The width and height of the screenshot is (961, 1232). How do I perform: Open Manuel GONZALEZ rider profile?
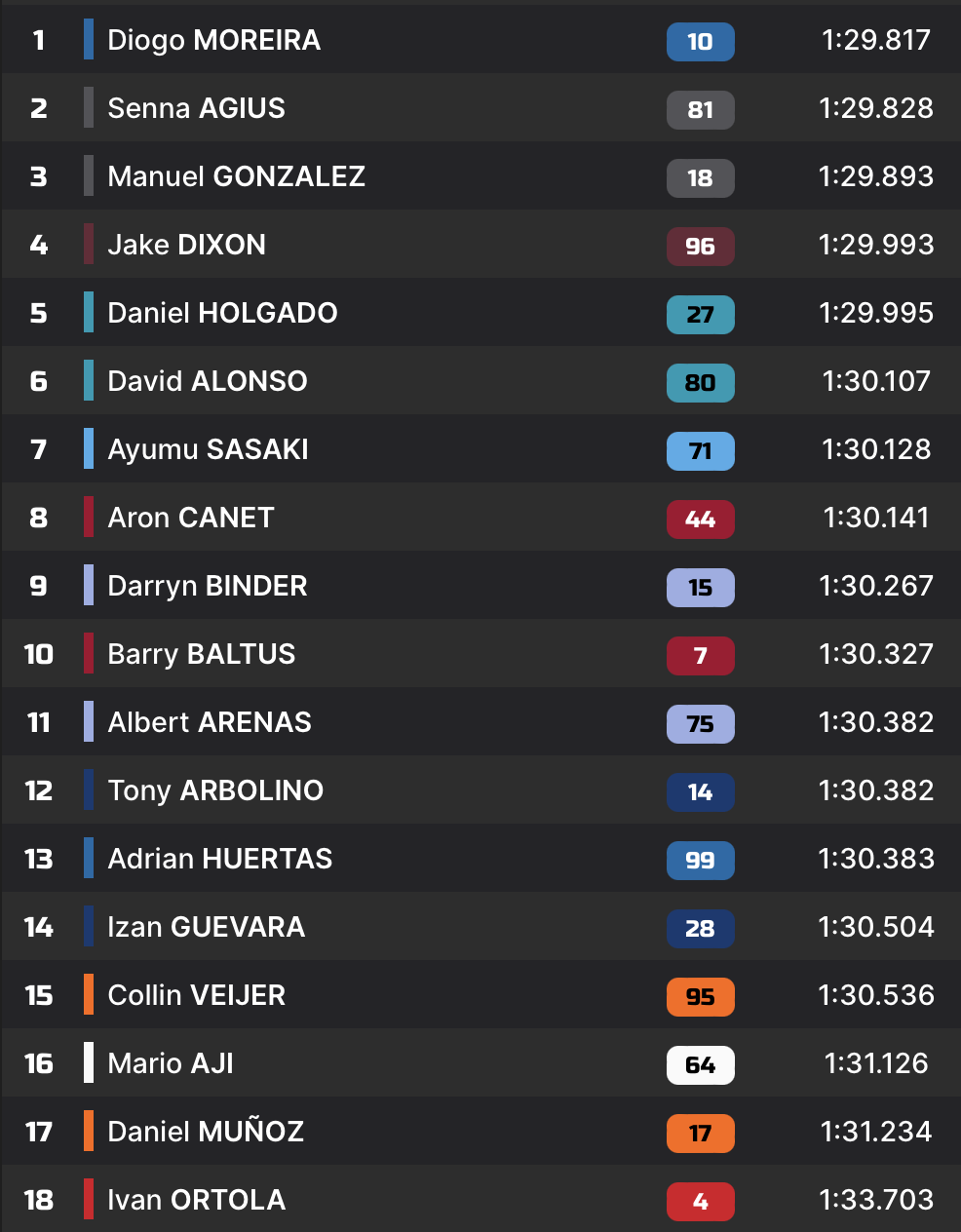pyautogui.click(x=236, y=176)
